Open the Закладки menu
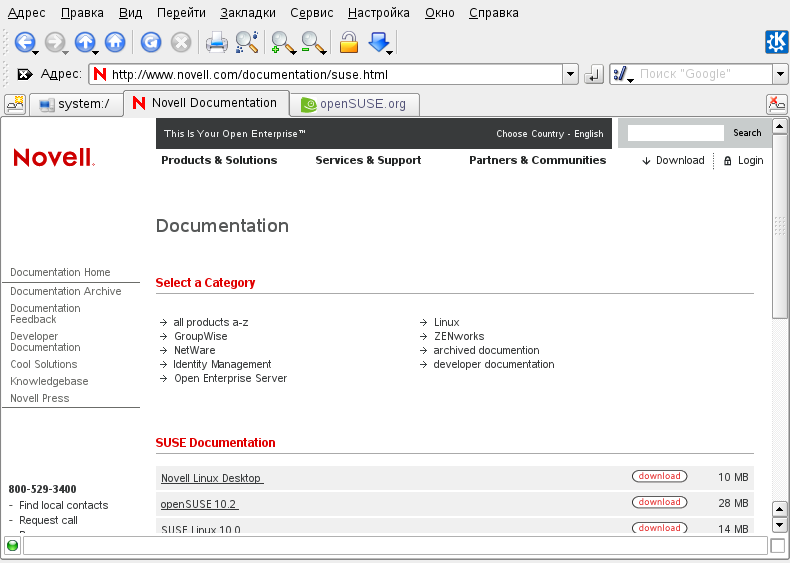790x563 pixels. (x=247, y=13)
